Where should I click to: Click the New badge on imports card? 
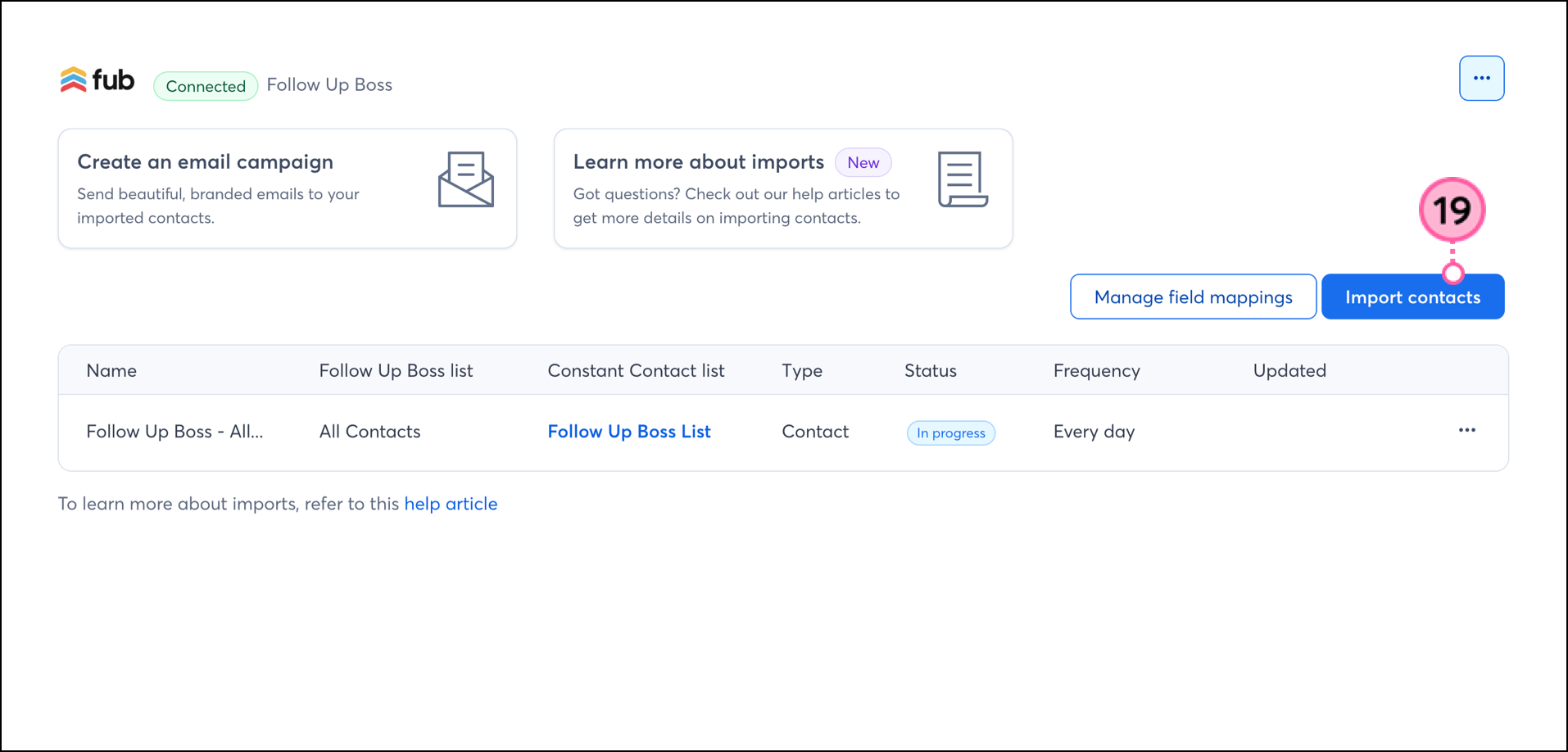pyautogui.click(x=863, y=162)
